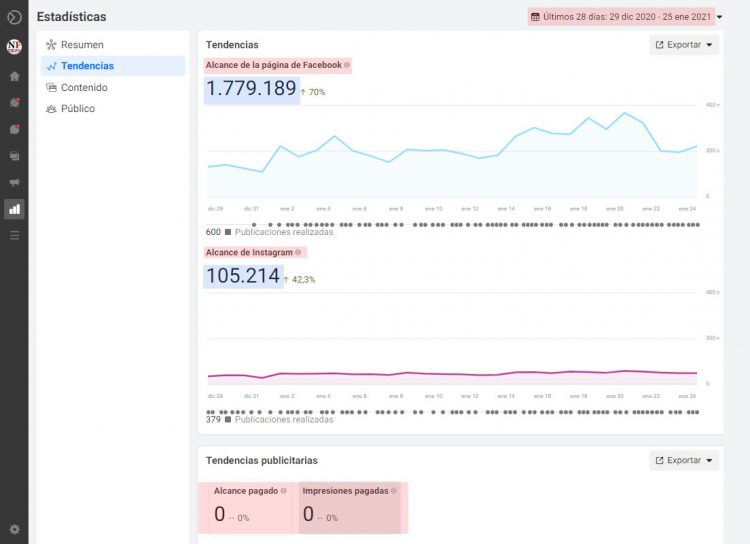
Task: Open the inbox chat bubble icon
Action: 14,129
